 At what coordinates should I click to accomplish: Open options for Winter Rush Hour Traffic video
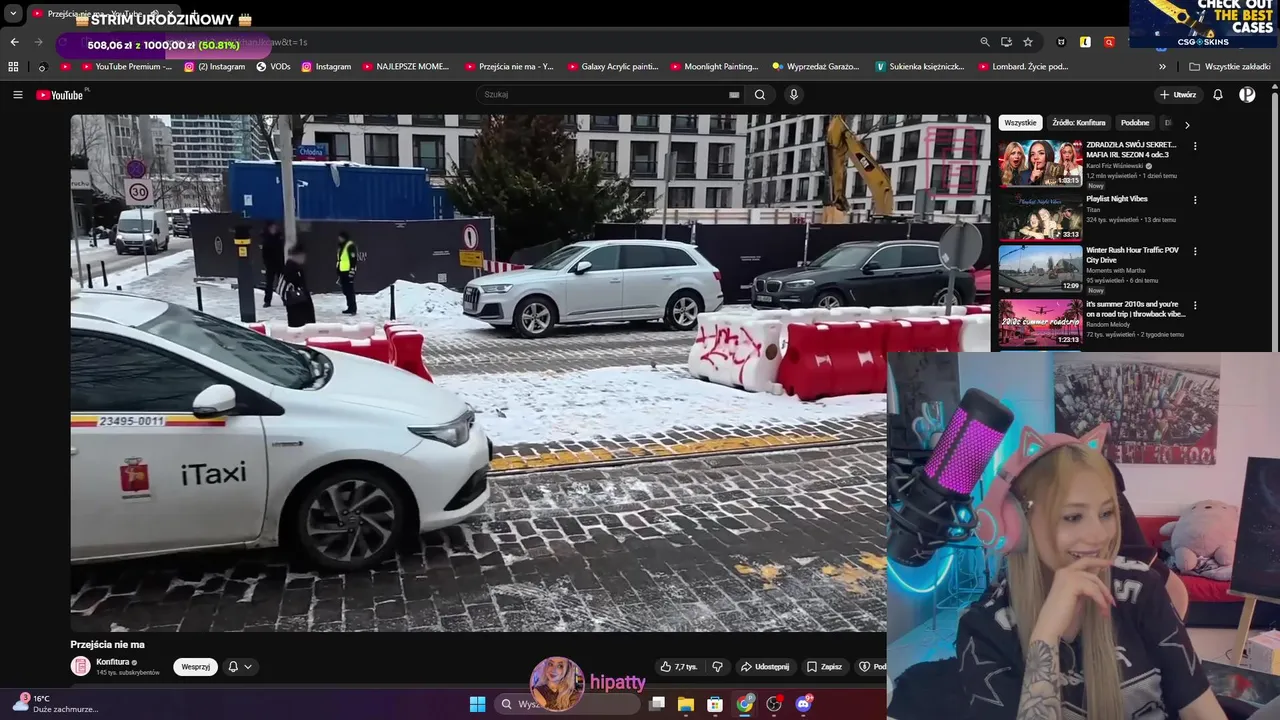(1195, 251)
